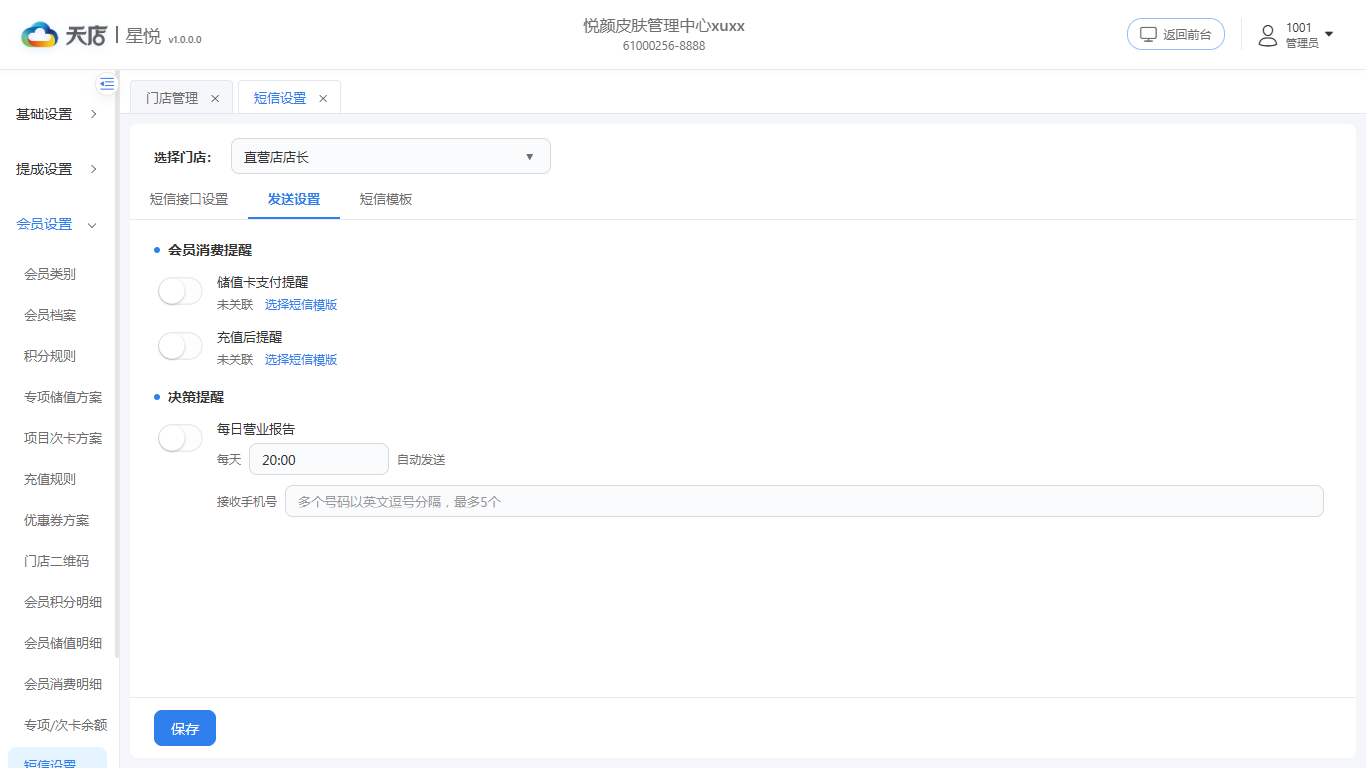Collapse the sidebar with the menu fold icon
The height and width of the screenshot is (768, 1366).
tap(107, 84)
